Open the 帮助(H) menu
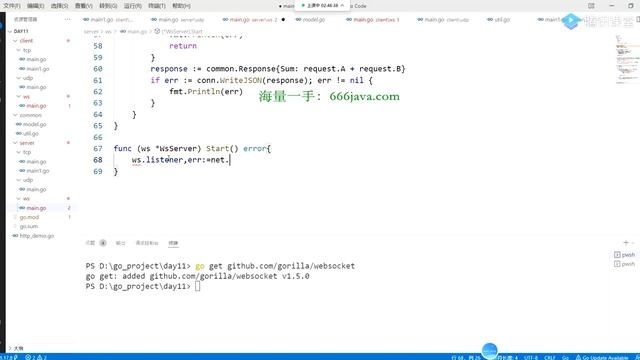 [181, 6]
